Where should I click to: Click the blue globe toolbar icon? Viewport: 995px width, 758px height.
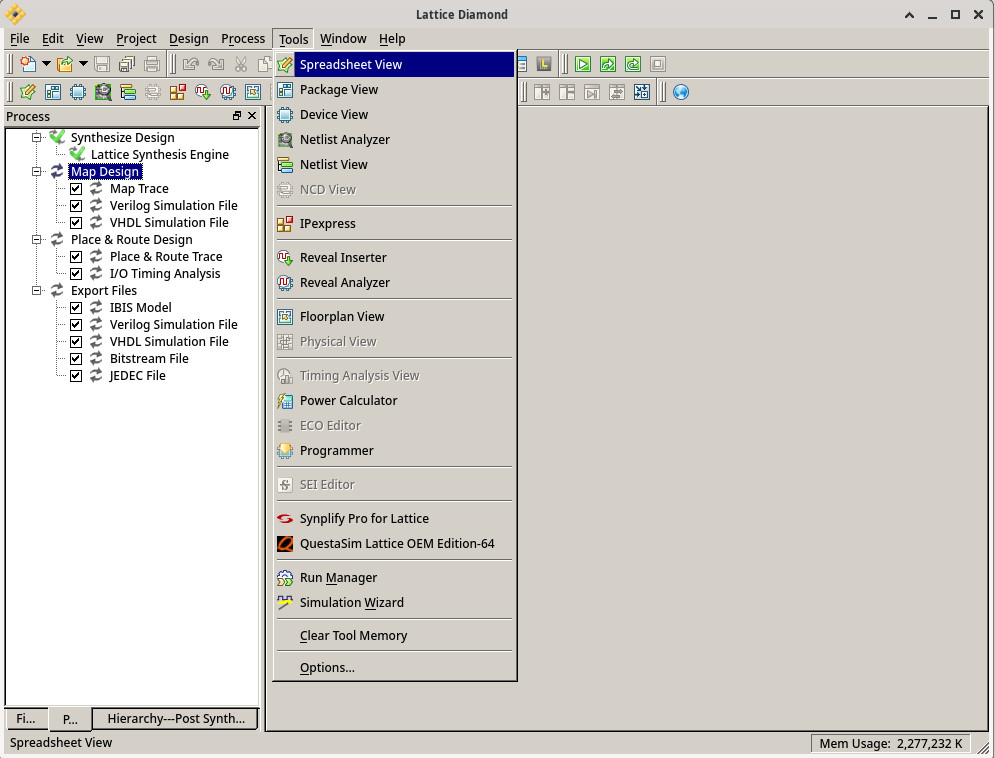tap(681, 92)
